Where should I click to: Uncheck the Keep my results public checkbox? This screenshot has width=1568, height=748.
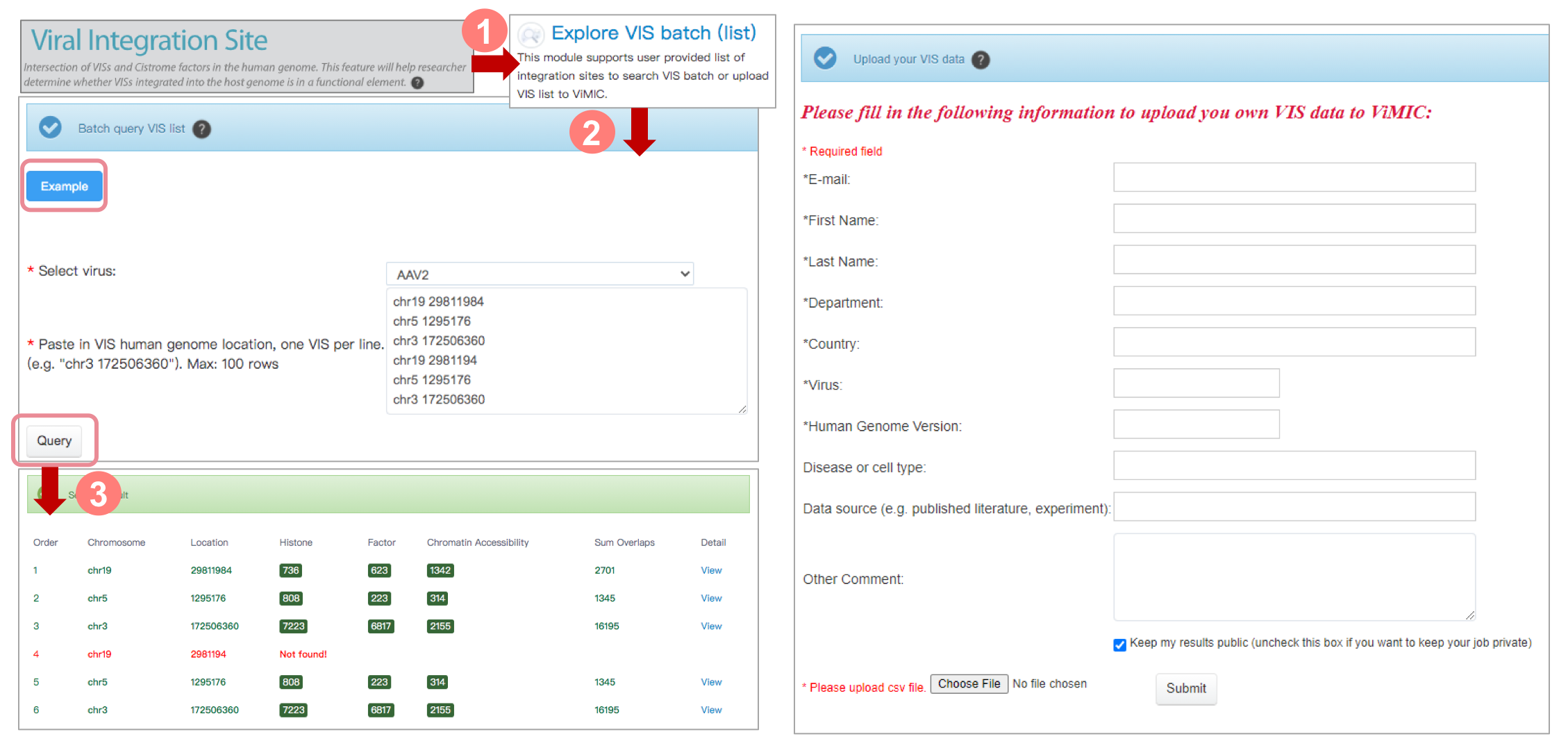[1119, 645]
